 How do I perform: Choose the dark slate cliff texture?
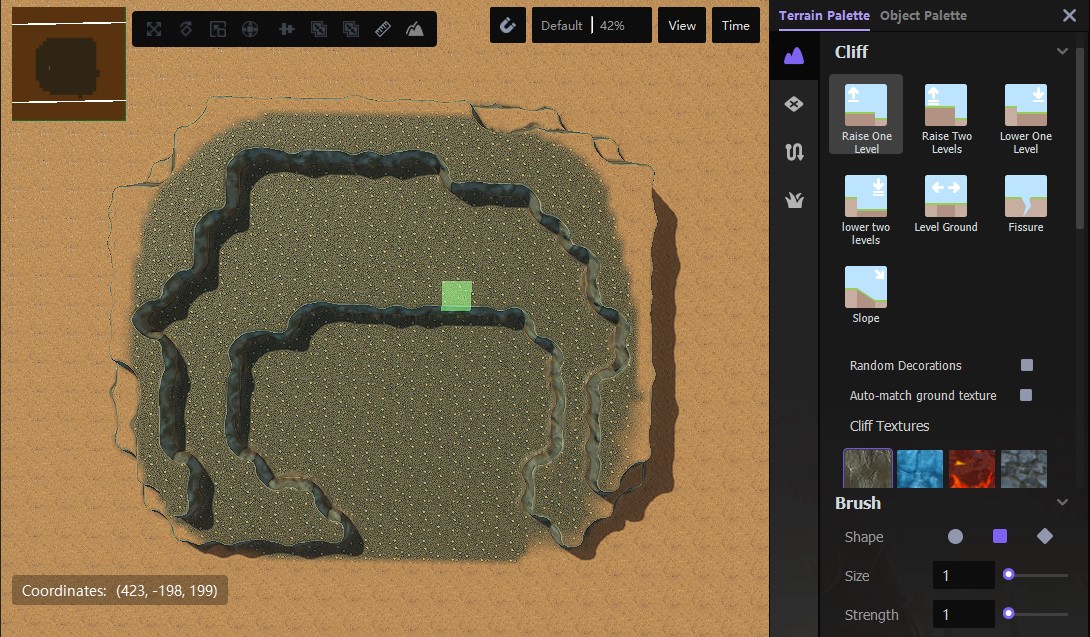(x=1024, y=468)
